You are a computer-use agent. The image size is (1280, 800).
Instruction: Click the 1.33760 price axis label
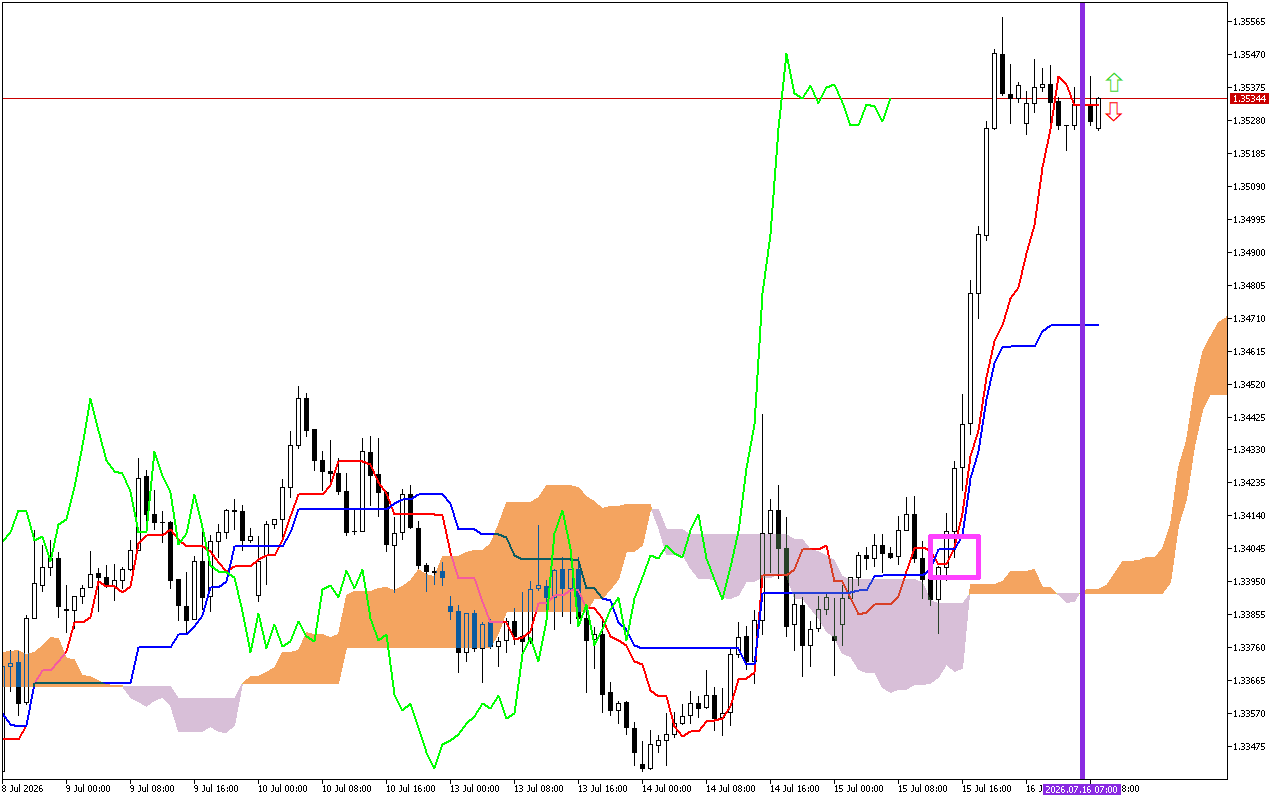pos(1250,648)
